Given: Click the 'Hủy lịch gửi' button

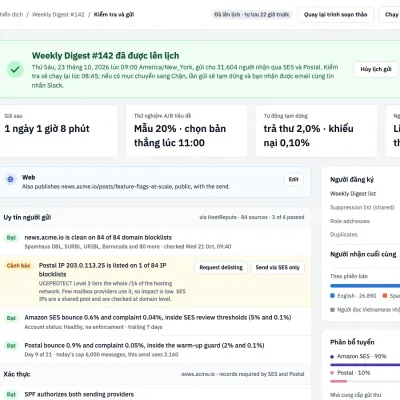Looking at the screenshot, I should pyautogui.click(x=376, y=69).
